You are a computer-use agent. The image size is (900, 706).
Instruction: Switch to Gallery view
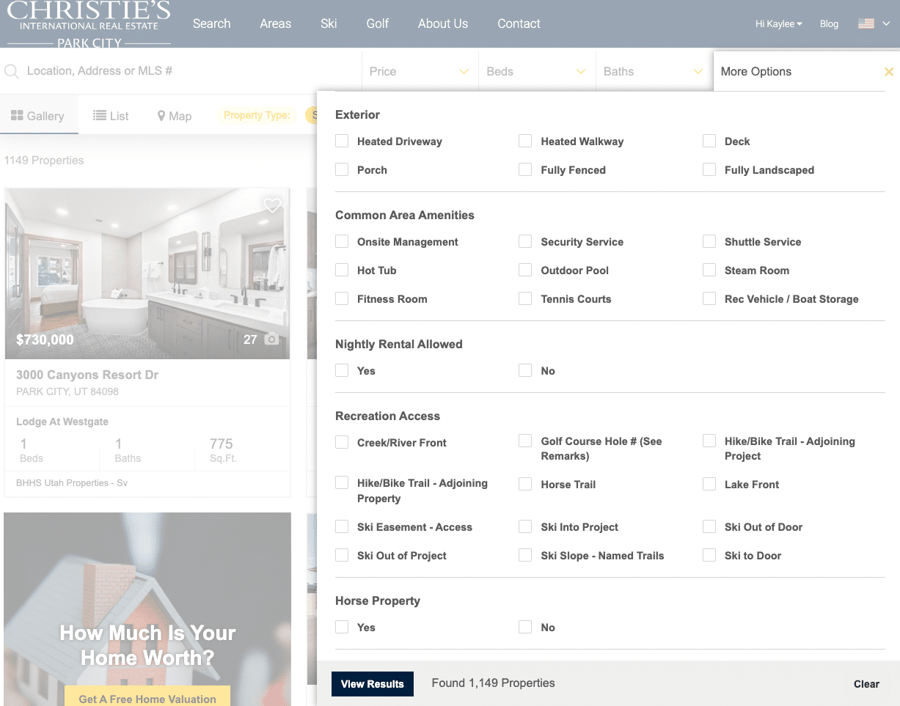40,115
